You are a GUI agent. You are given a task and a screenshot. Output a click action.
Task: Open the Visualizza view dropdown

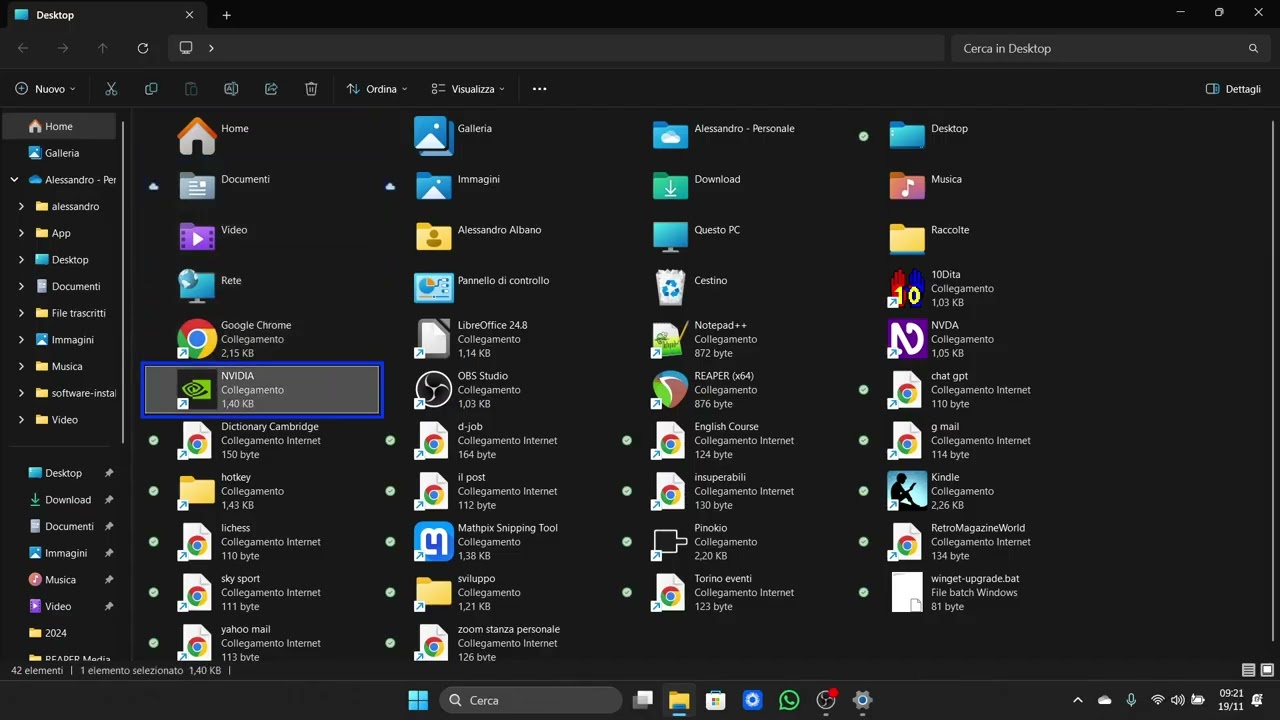tap(468, 89)
